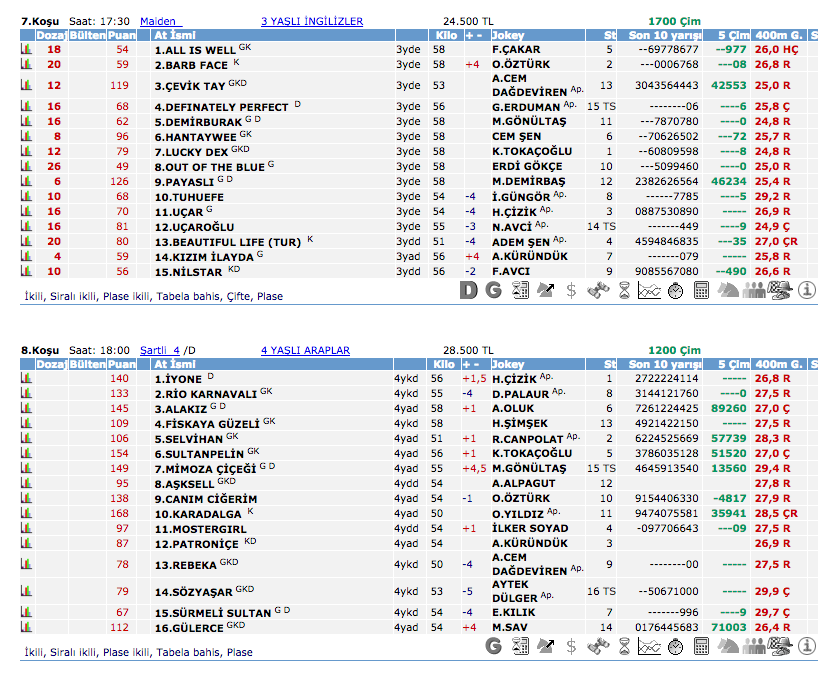Image resolution: width=840 pixels, height=677 pixels.
Task: Open the Maiden race type link
Action: (x=158, y=21)
